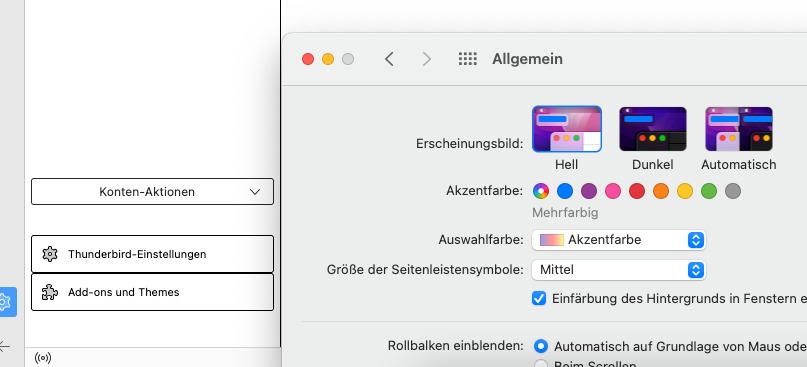Show all preferences grid icon
807x367 pixels.
pyautogui.click(x=468, y=59)
